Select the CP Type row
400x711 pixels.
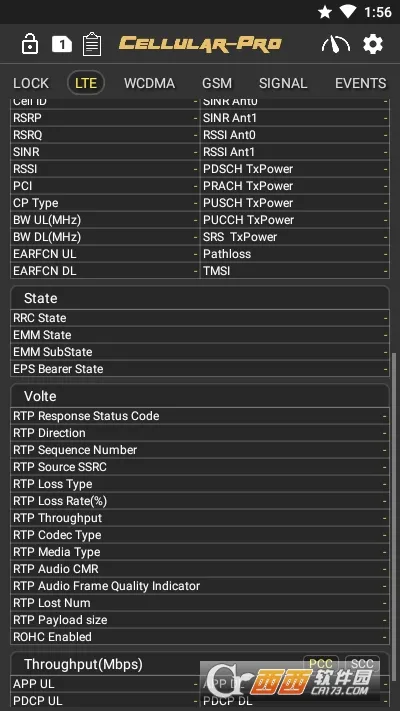(x=105, y=203)
